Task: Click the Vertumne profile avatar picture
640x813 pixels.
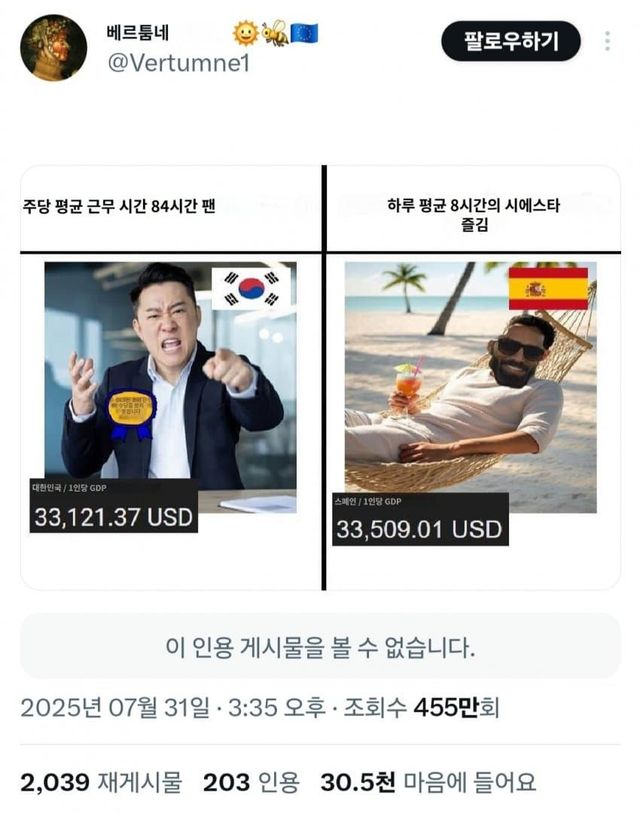Action: (53, 48)
